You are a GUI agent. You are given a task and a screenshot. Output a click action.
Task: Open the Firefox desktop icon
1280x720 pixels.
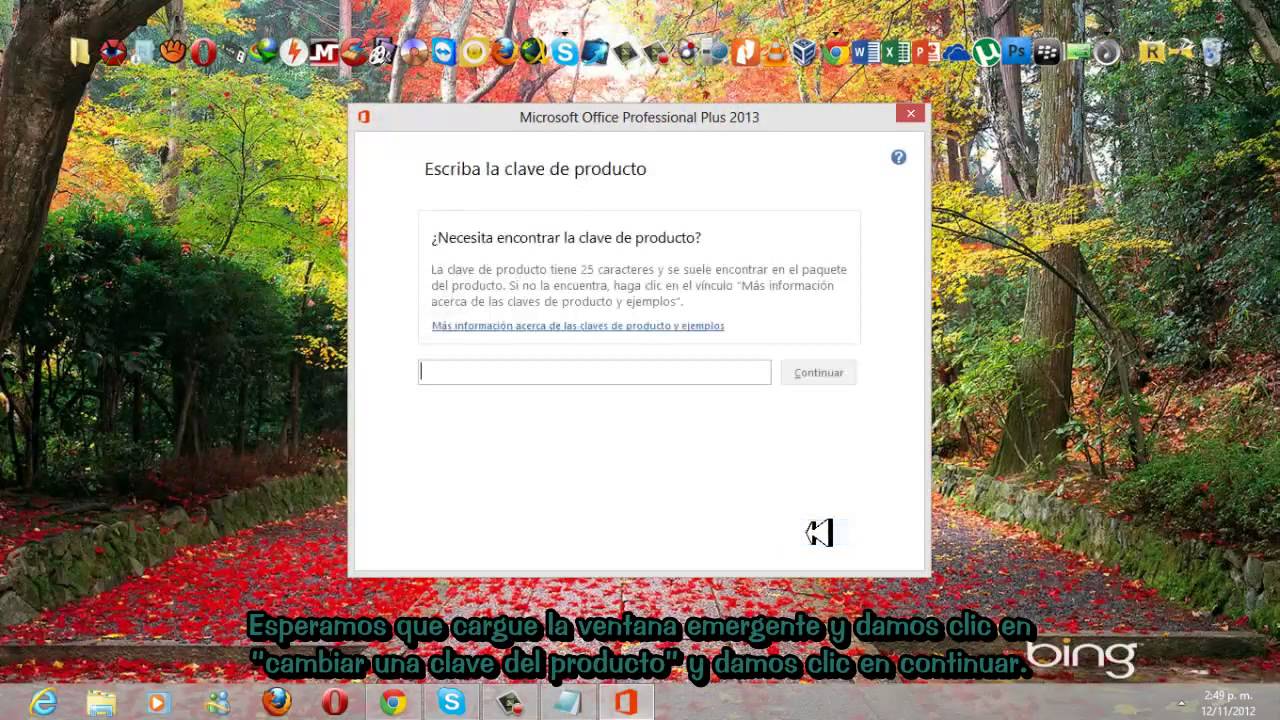pos(504,52)
